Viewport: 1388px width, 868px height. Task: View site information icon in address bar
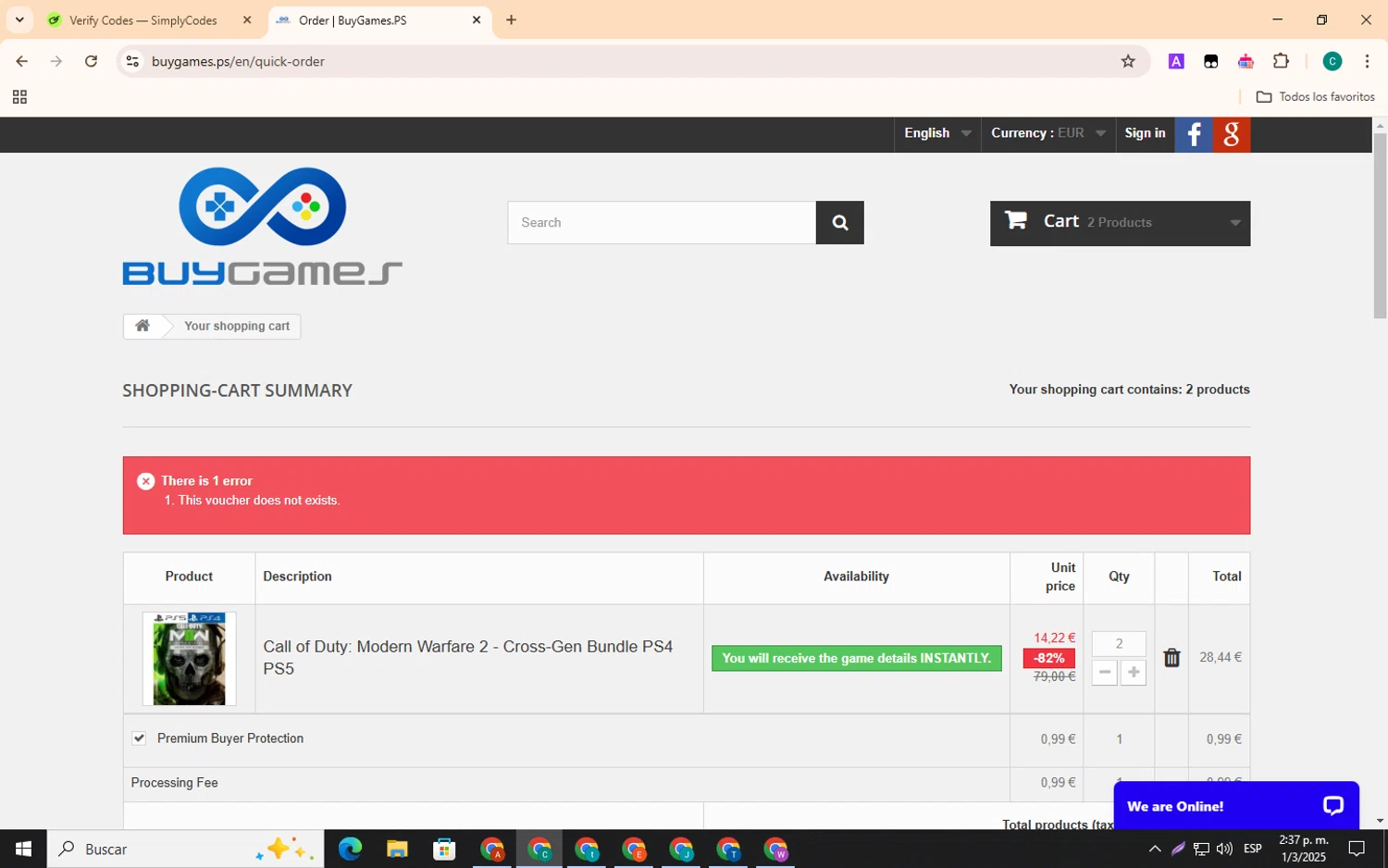pyautogui.click(x=132, y=61)
